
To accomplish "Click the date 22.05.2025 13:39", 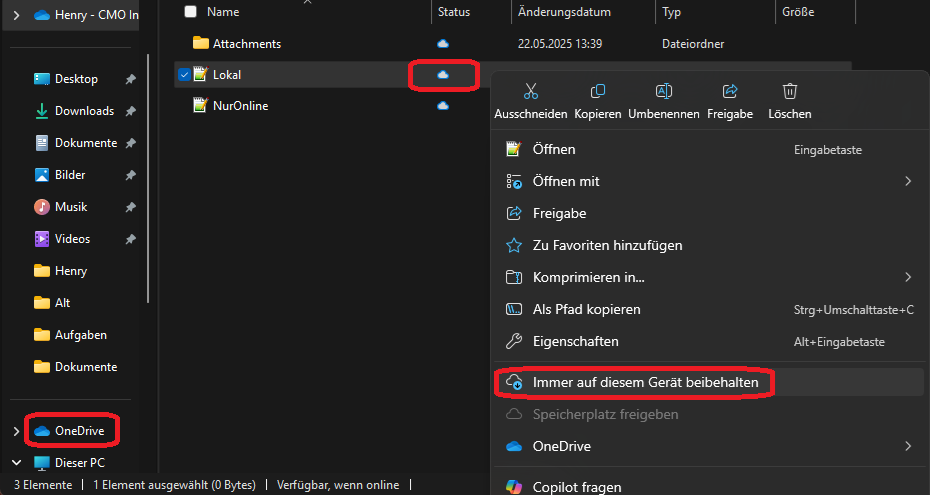I will 560,43.
